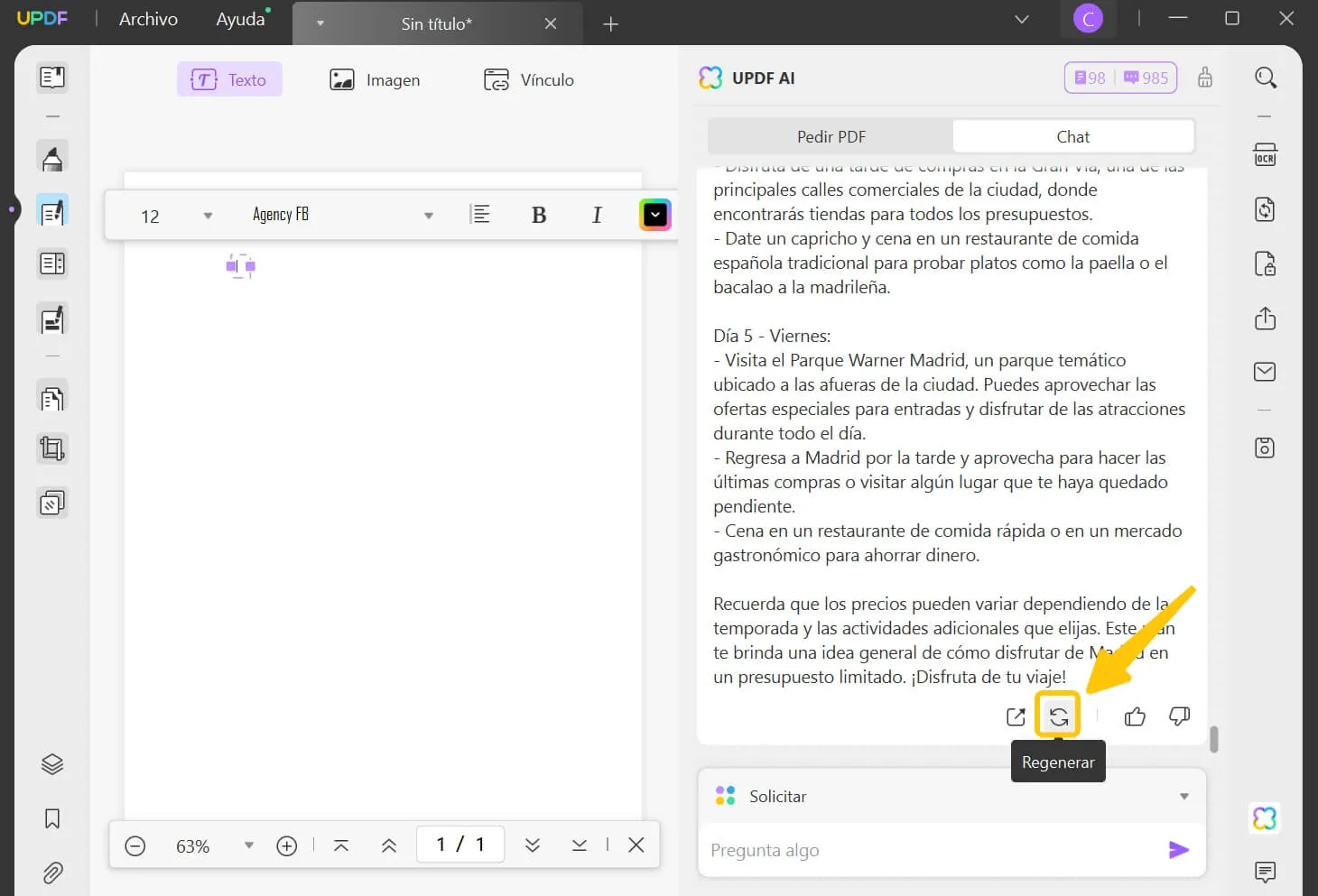This screenshot has width=1318, height=896.
Task: Regenerate the AI response
Action: (1058, 716)
